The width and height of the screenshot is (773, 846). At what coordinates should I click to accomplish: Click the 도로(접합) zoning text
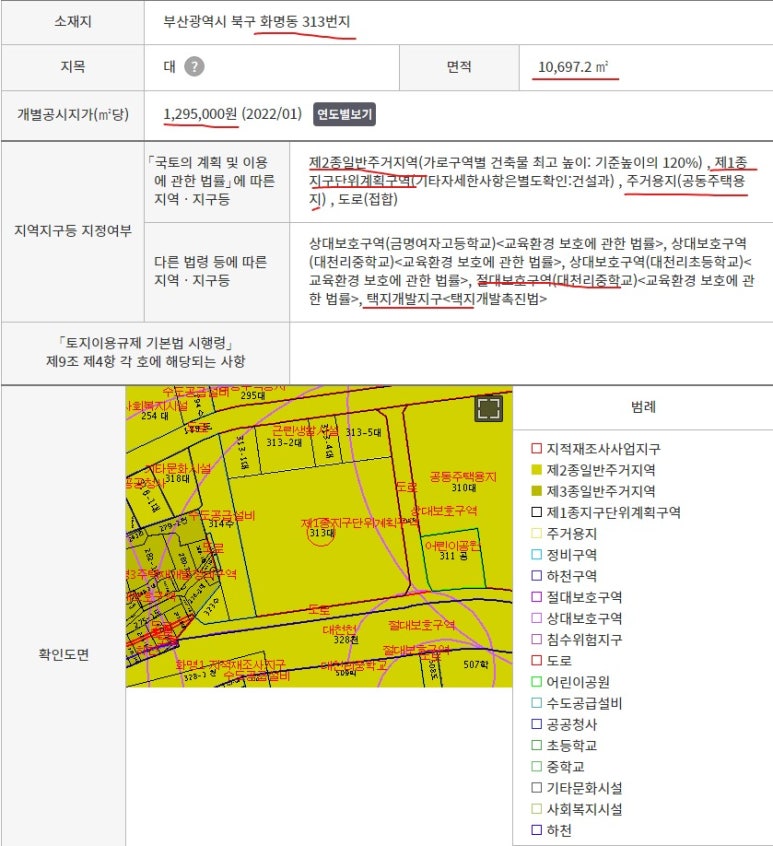(368, 199)
